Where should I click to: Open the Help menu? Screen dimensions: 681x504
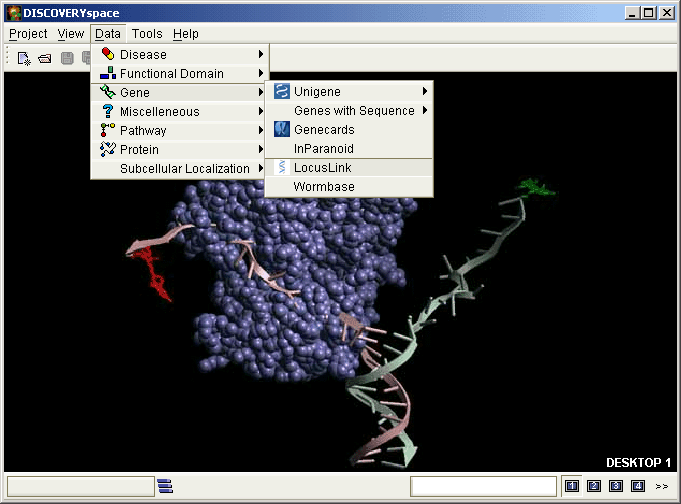185,34
